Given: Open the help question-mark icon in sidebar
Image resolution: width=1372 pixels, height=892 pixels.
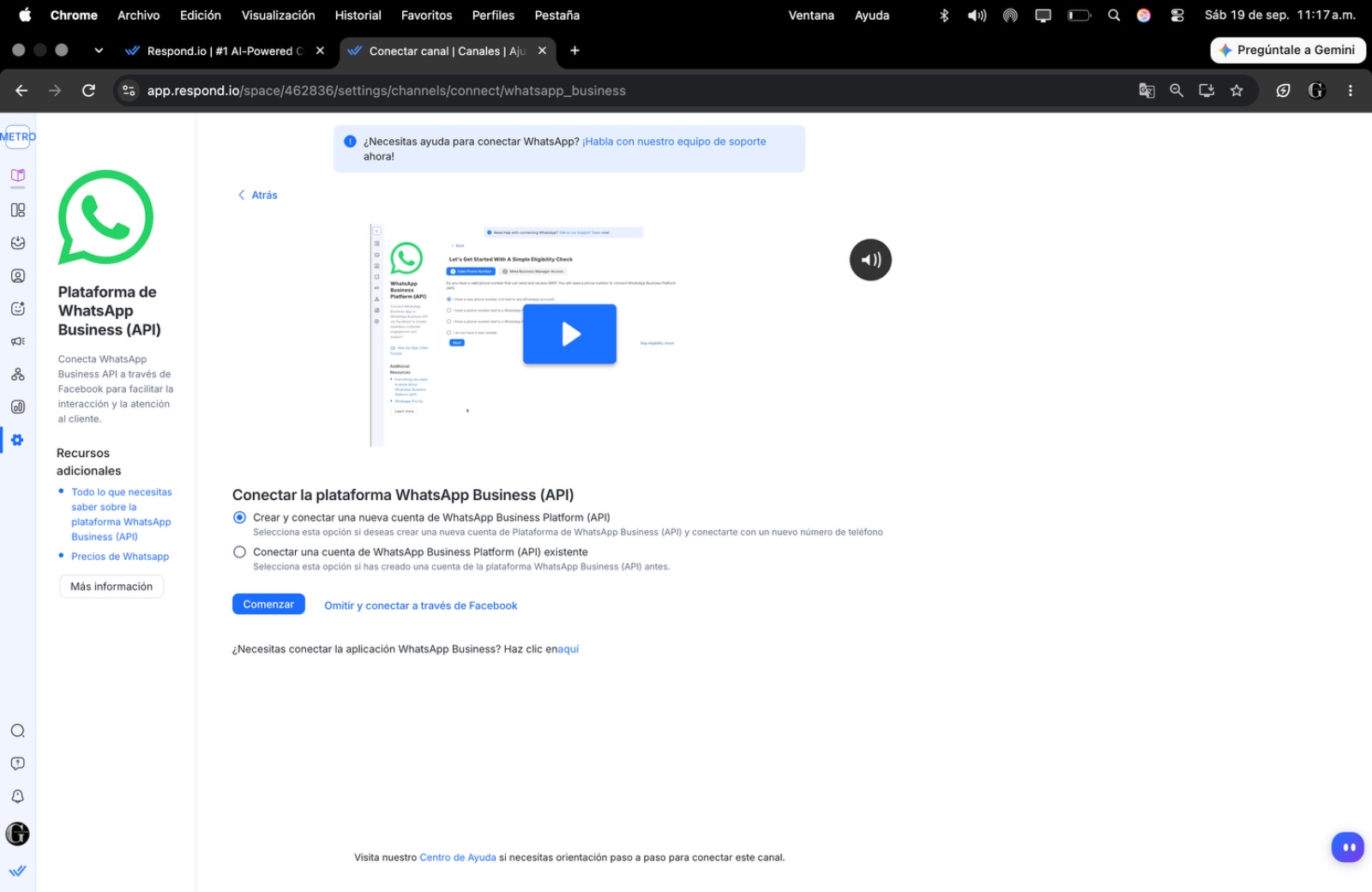Looking at the screenshot, I should click(18, 763).
